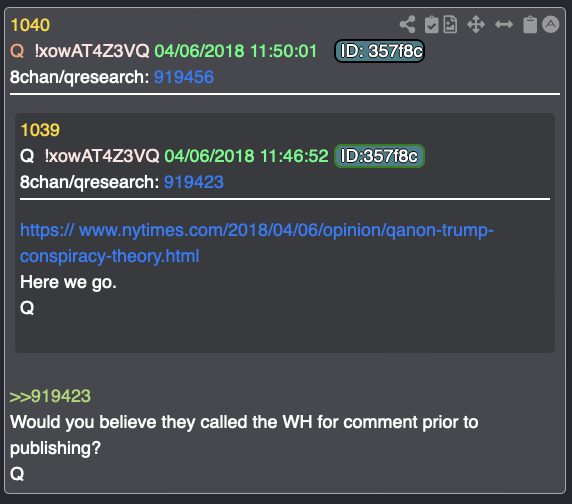Click the orange Q author name
This screenshot has height=504, width=572.
click(x=17, y=51)
